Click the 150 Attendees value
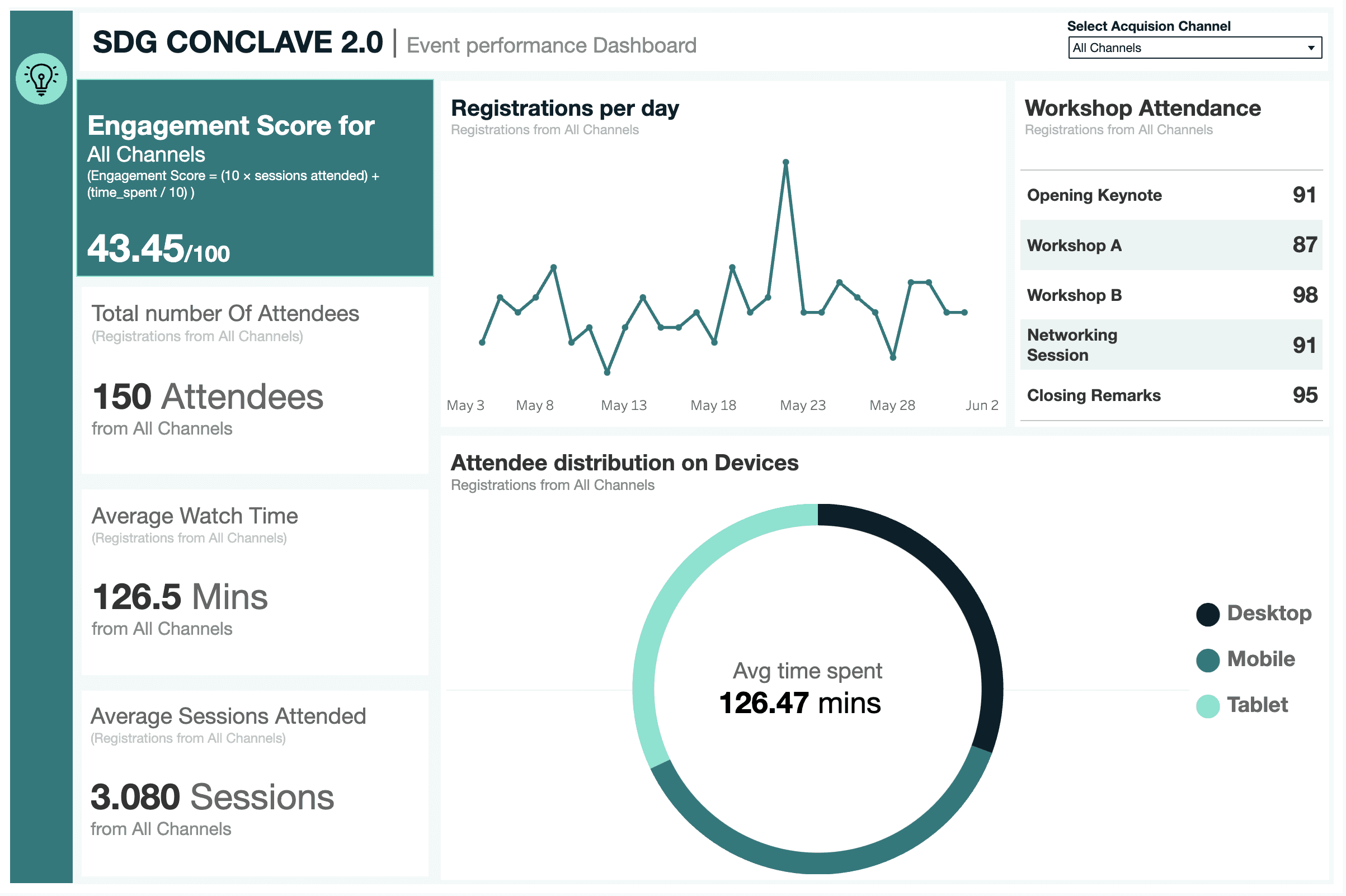1346x896 pixels. [x=208, y=397]
